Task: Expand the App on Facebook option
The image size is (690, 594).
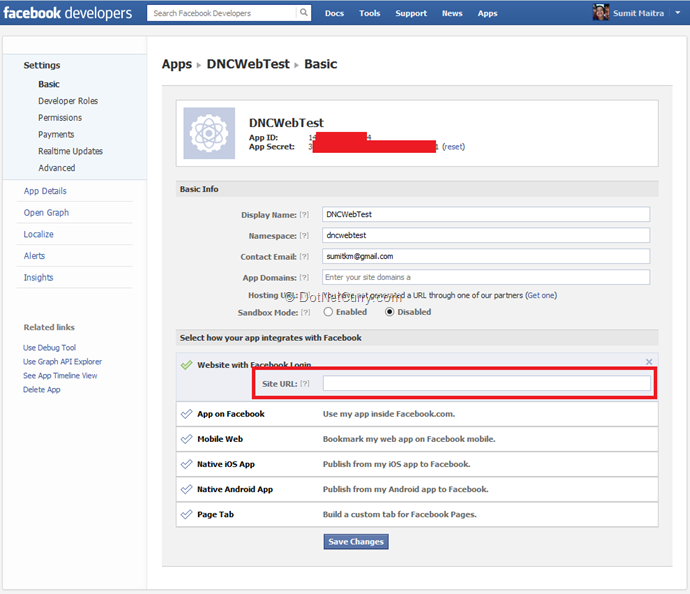Action: click(417, 414)
